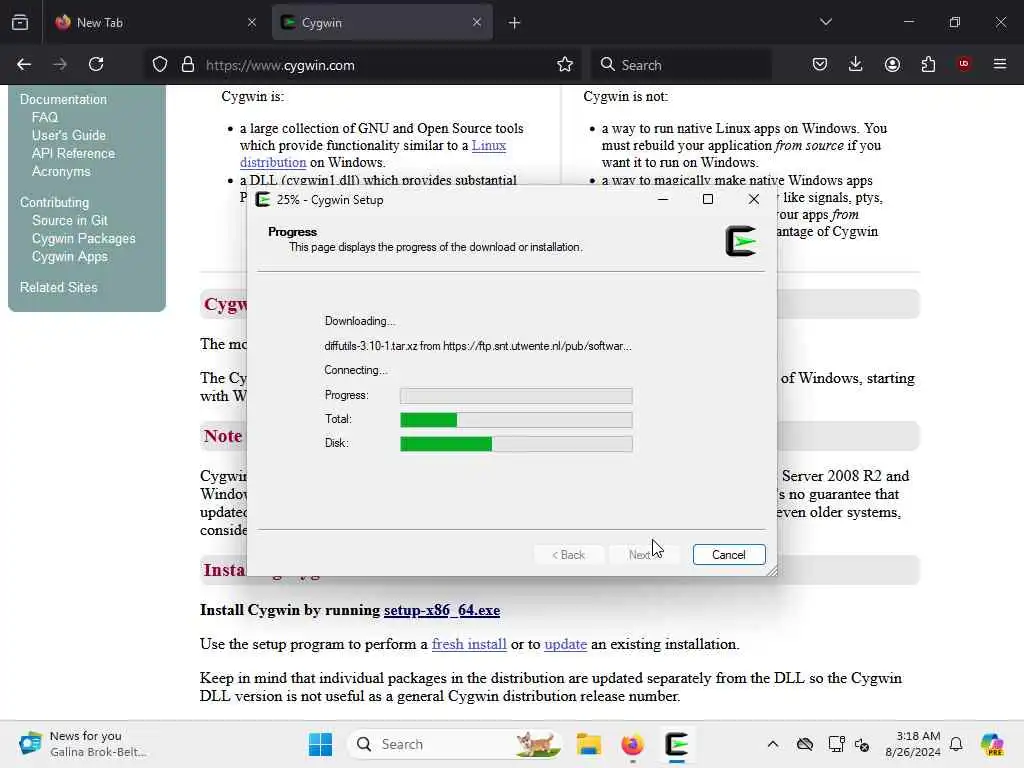This screenshot has height=768, width=1024.
Task: Bookmark this page with star icon
Action: [x=565, y=65]
